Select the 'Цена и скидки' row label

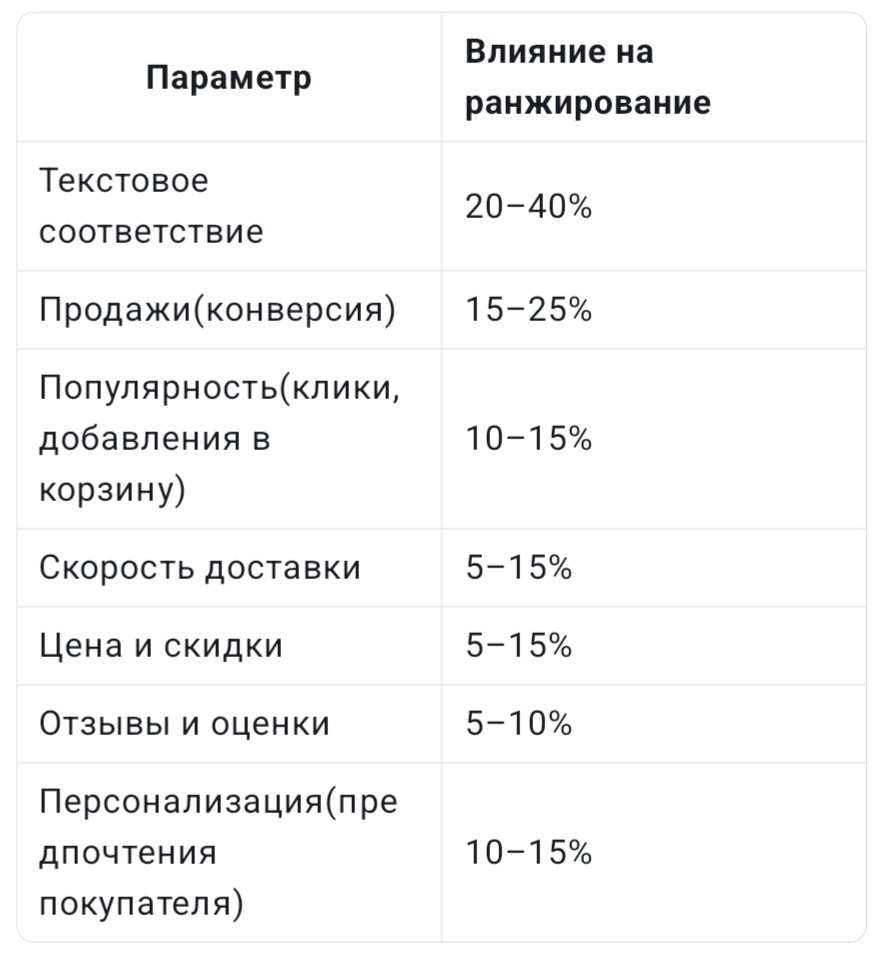pos(161,646)
